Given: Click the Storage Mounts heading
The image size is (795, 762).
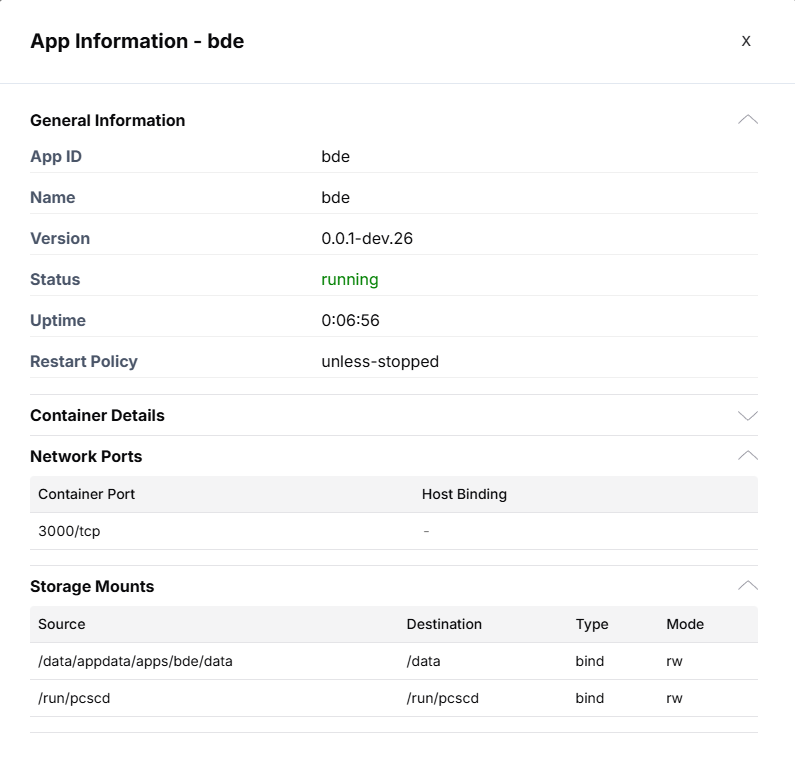Looking at the screenshot, I should (x=92, y=587).
